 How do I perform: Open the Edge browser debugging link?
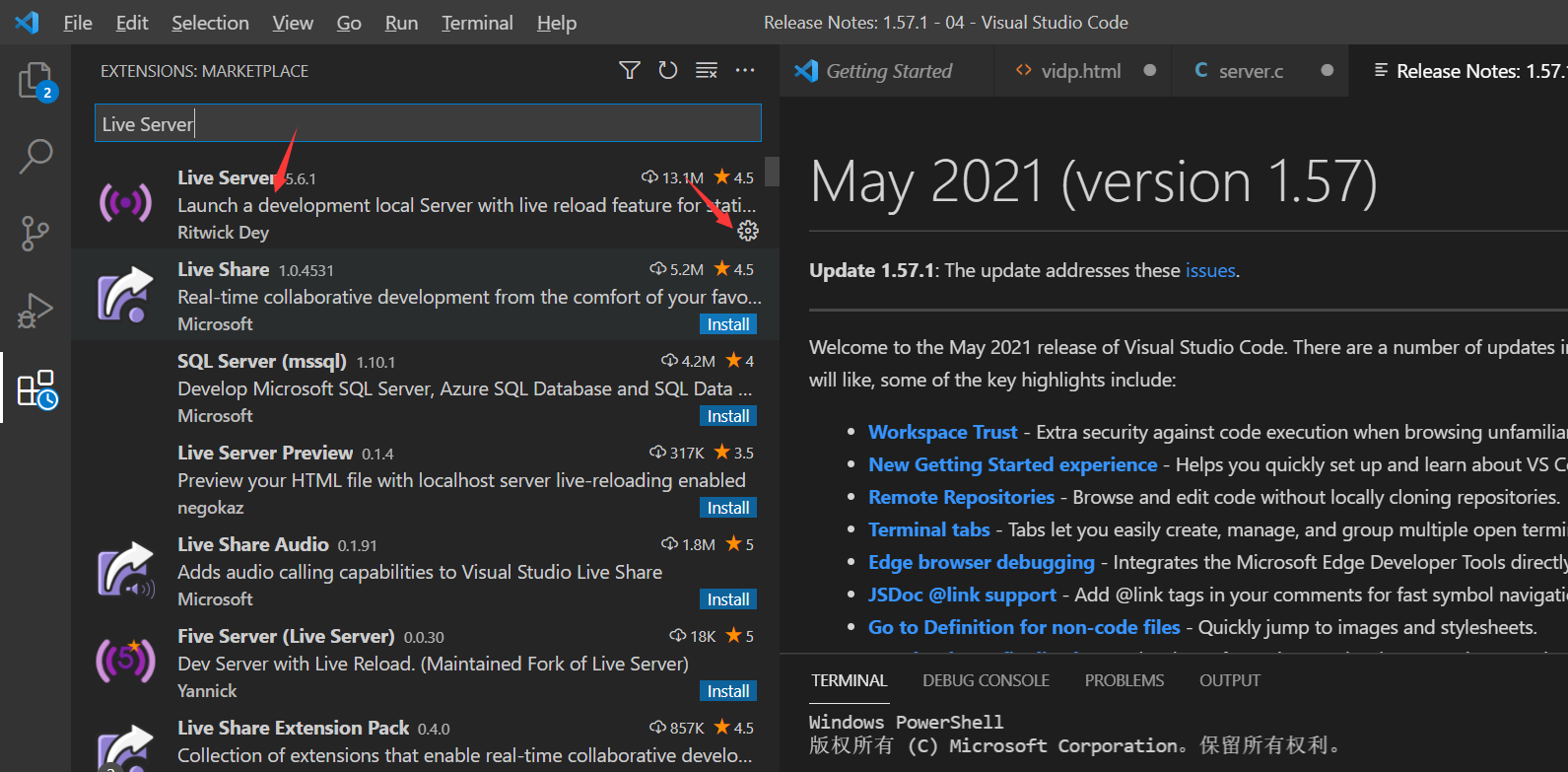click(x=981, y=562)
